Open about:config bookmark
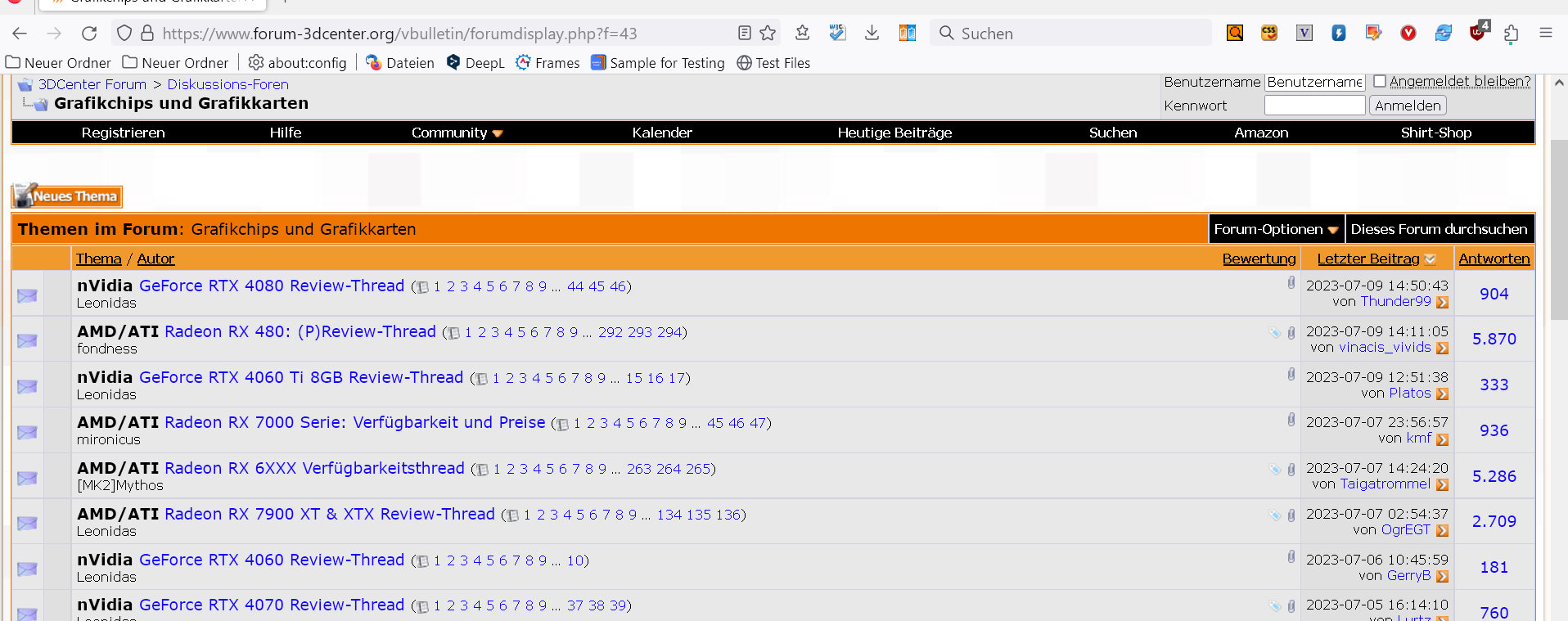 pyautogui.click(x=297, y=63)
